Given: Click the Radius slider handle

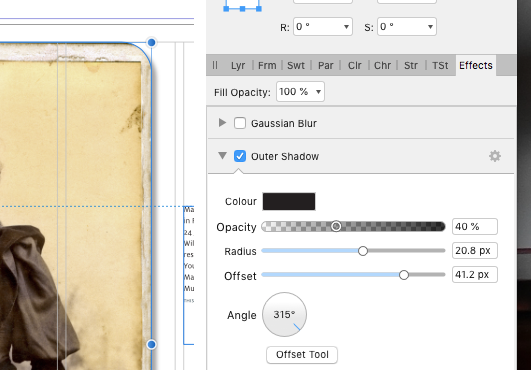Looking at the screenshot, I should pyautogui.click(x=363, y=251).
